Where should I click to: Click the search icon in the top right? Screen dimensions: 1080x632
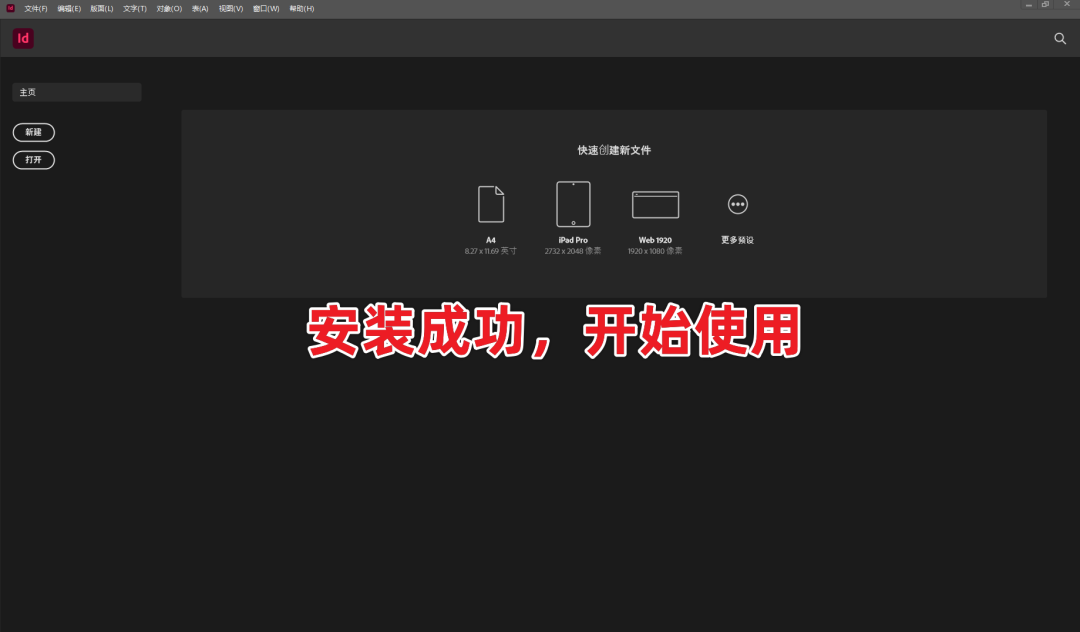coord(1060,39)
